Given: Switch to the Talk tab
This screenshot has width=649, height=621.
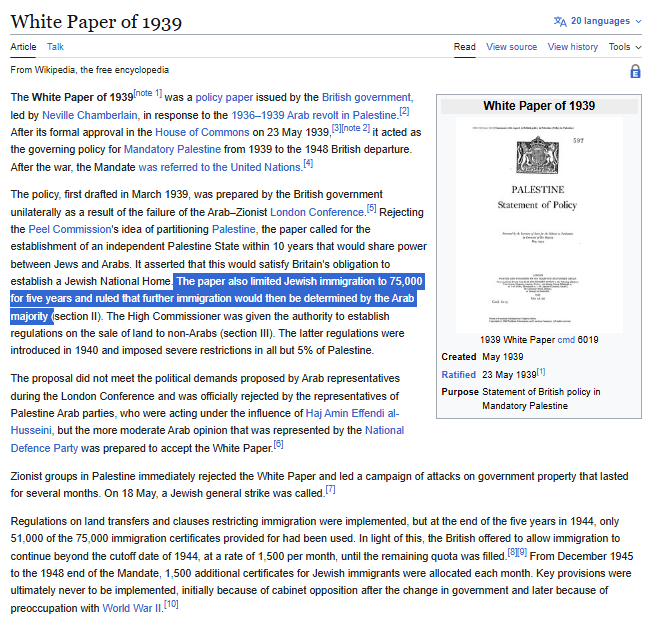Looking at the screenshot, I should (55, 47).
